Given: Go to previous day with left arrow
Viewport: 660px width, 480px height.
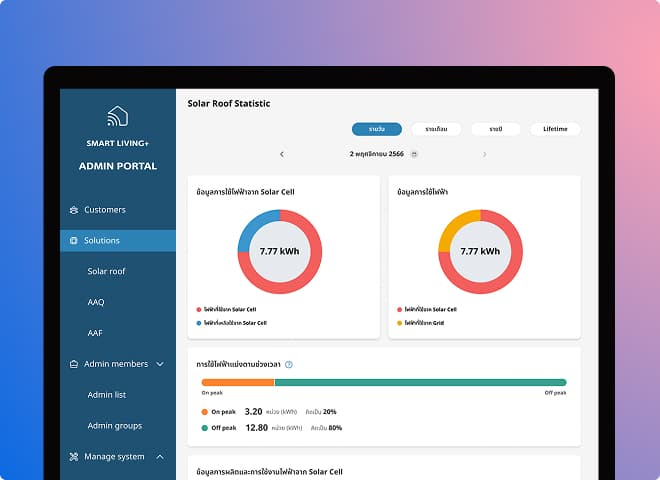Looking at the screenshot, I should [x=282, y=155].
